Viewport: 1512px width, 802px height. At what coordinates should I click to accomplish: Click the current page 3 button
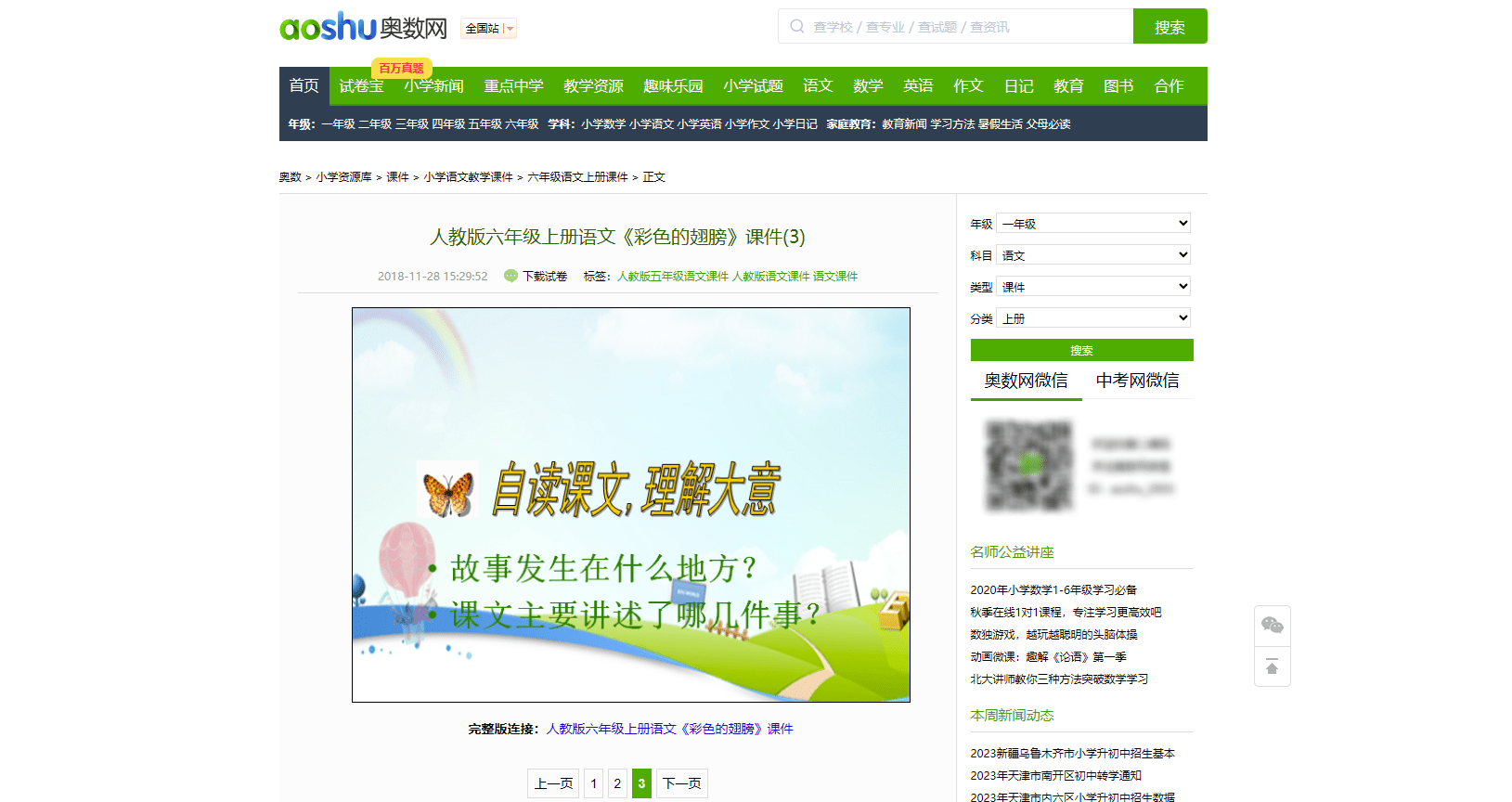(x=641, y=783)
